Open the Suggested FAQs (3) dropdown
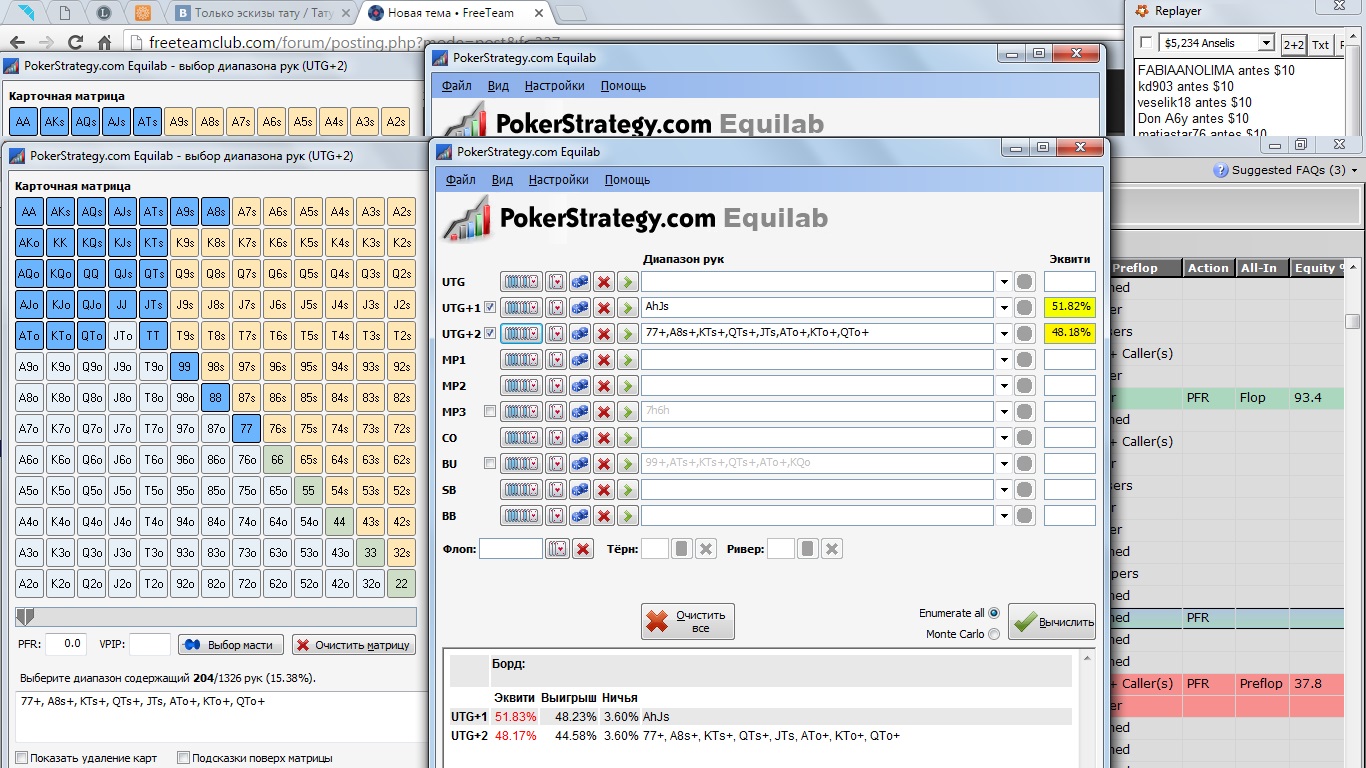This screenshot has width=1366, height=768. point(1287,170)
